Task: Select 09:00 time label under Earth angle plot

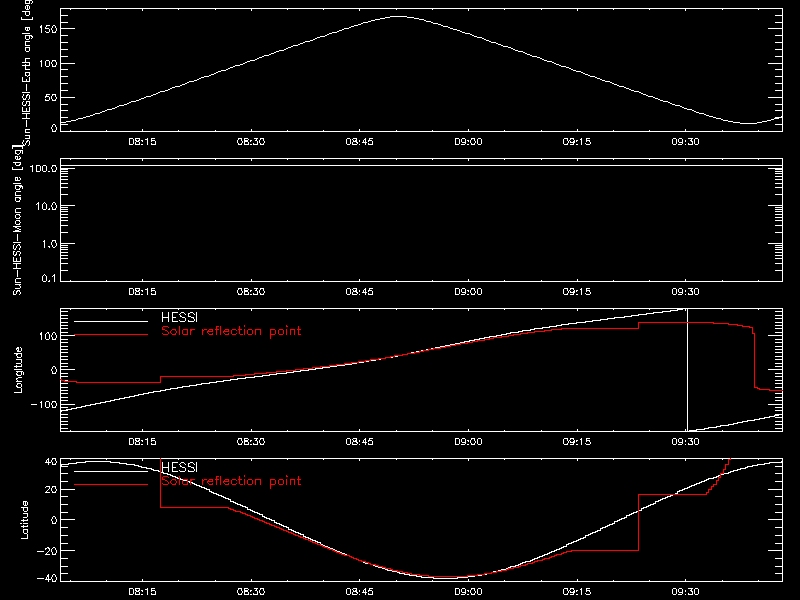Action: pyautogui.click(x=468, y=142)
